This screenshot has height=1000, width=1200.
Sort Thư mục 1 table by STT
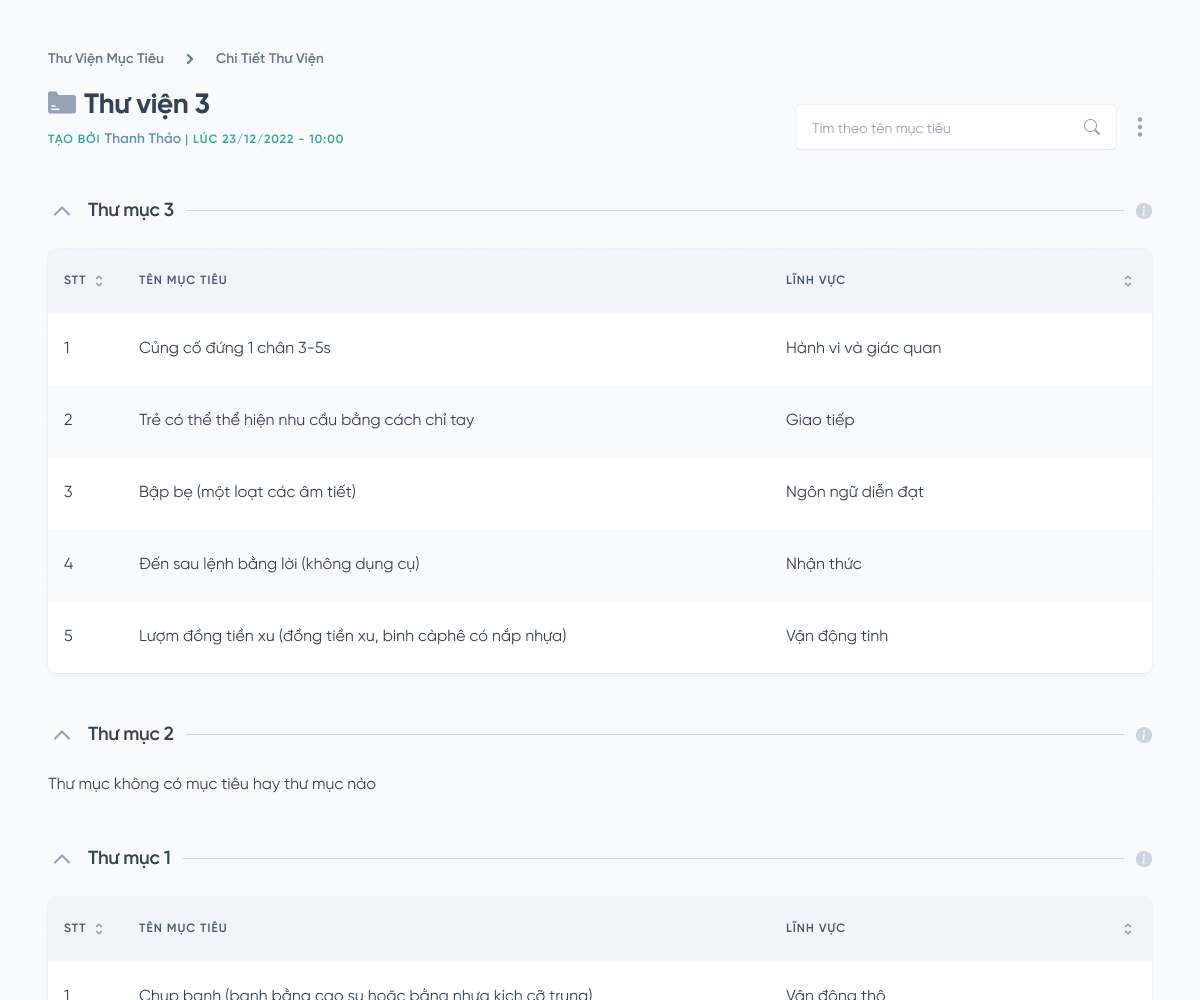(99, 929)
